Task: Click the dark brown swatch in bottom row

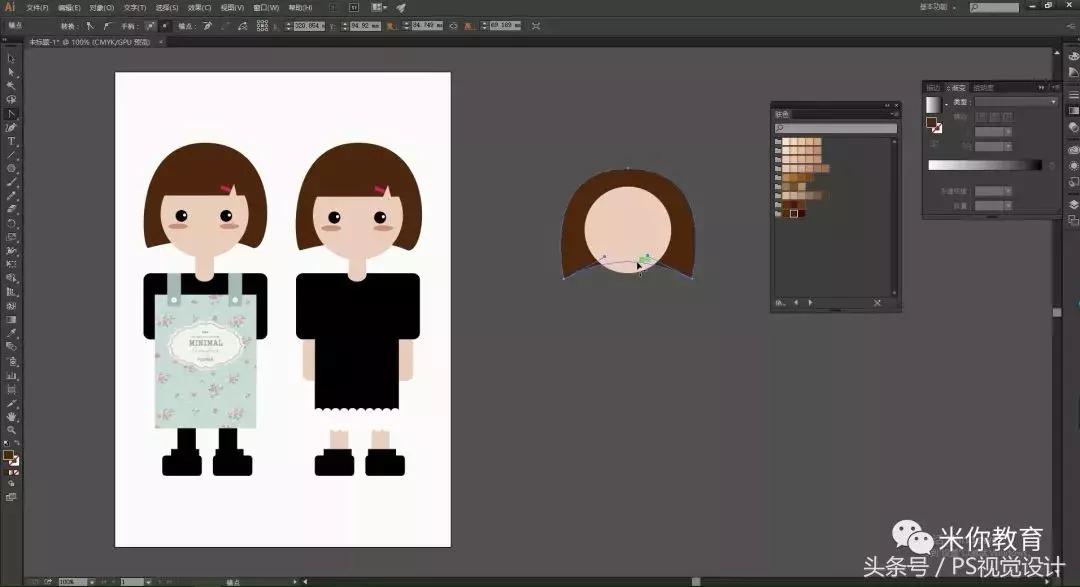Action: click(x=795, y=213)
